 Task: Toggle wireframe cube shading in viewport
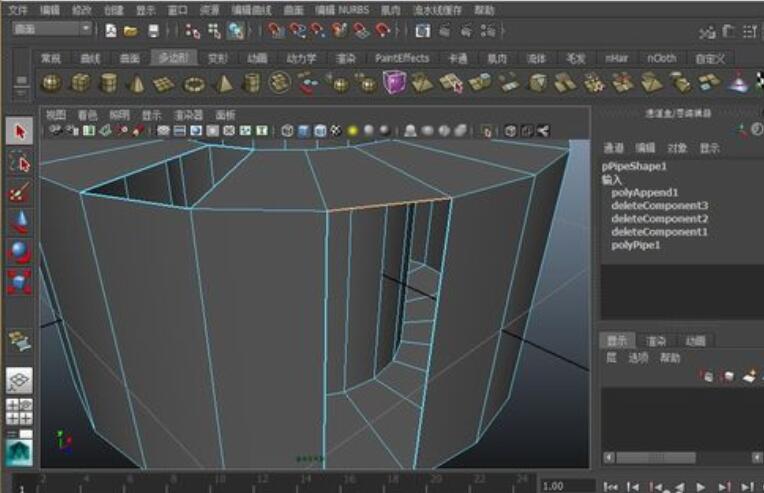pyautogui.click(x=288, y=131)
